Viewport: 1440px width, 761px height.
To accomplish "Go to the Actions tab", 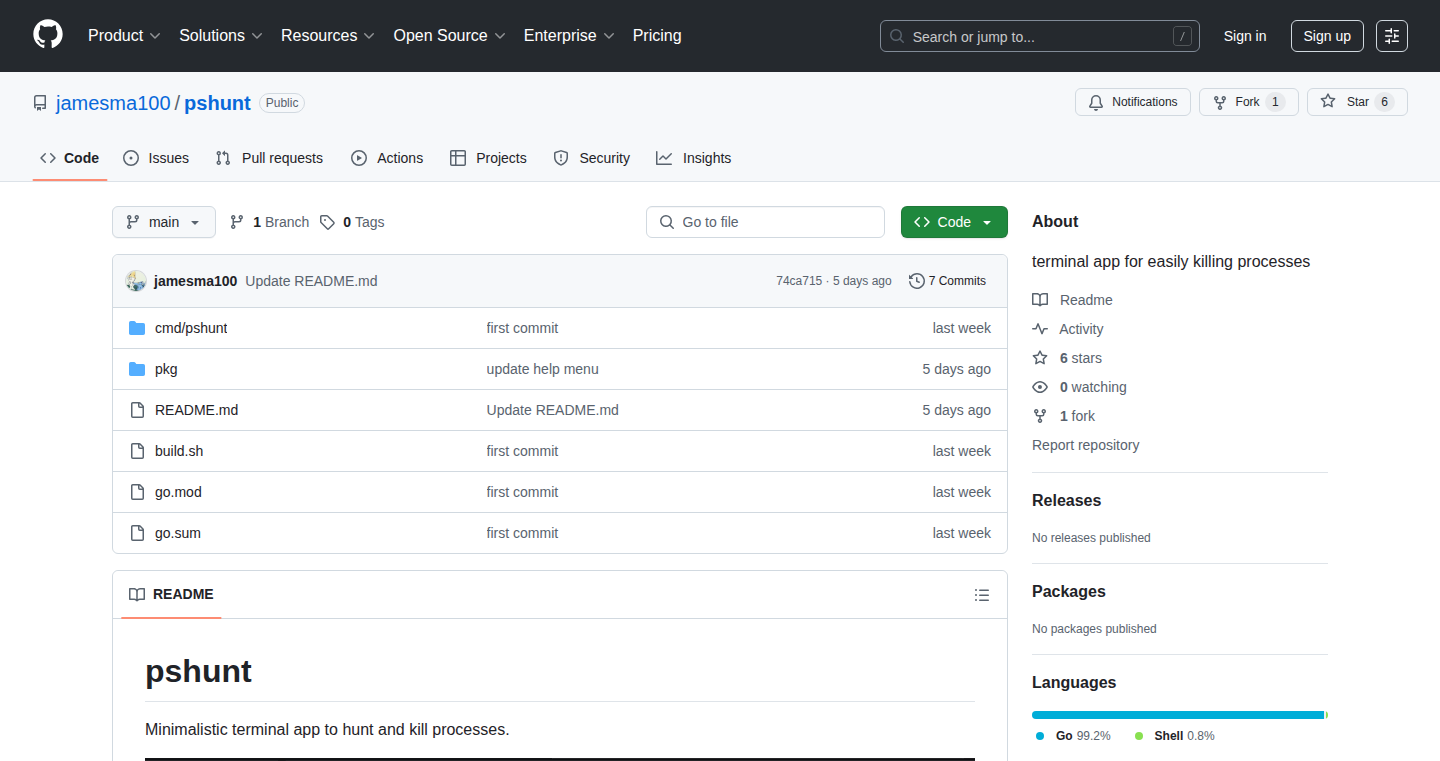I will click(387, 158).
